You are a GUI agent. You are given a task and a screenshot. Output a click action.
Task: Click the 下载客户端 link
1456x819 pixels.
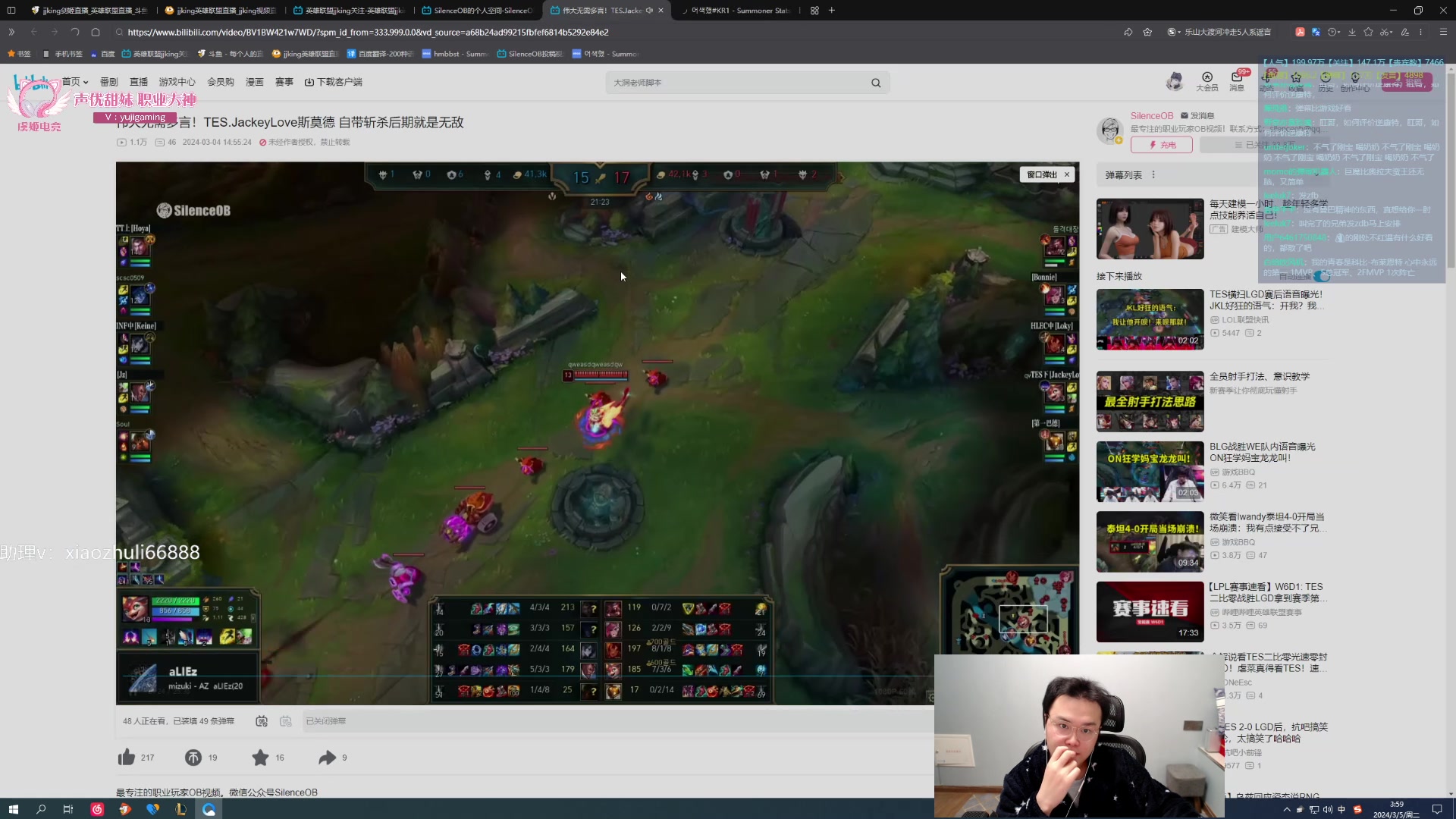(x=334, y=82)
